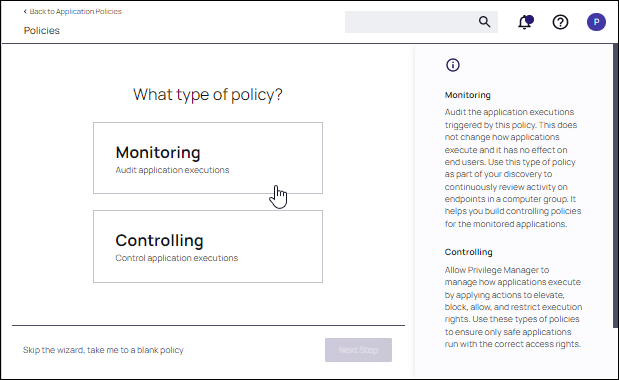The width and height of the screenshot is (619, 380).
Task: Click the Monitoring heading in info panel
Action: coord(467,95)
